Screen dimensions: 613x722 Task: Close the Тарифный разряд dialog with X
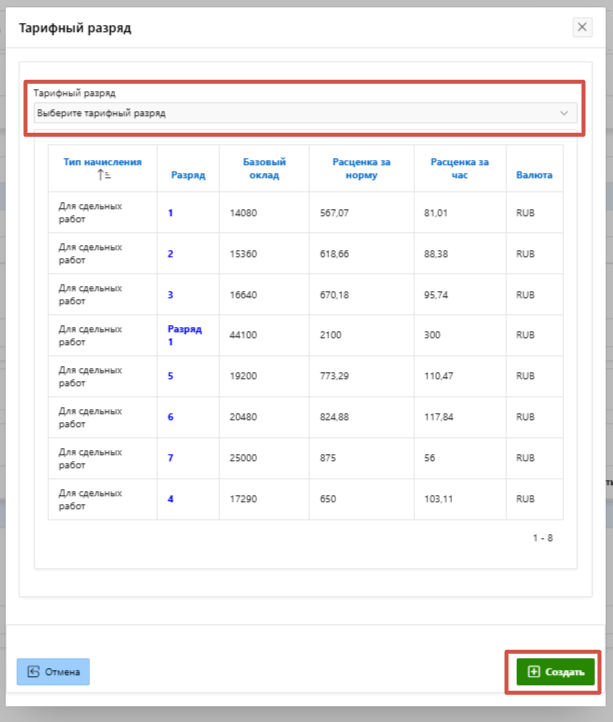(582, 27)
